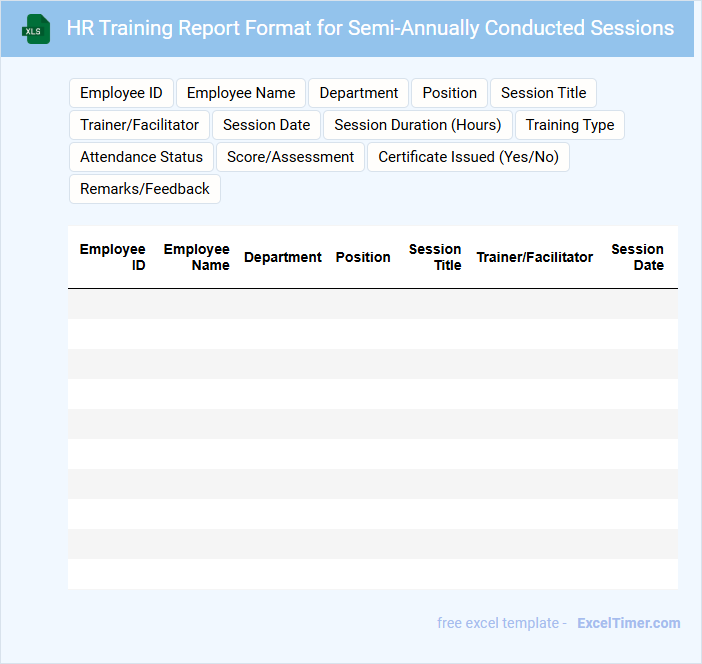Viewport: 702px width, 664px height.
Task: Select the Certificate Issued (Yes/No) tag
Action: [x=468, y=157]
